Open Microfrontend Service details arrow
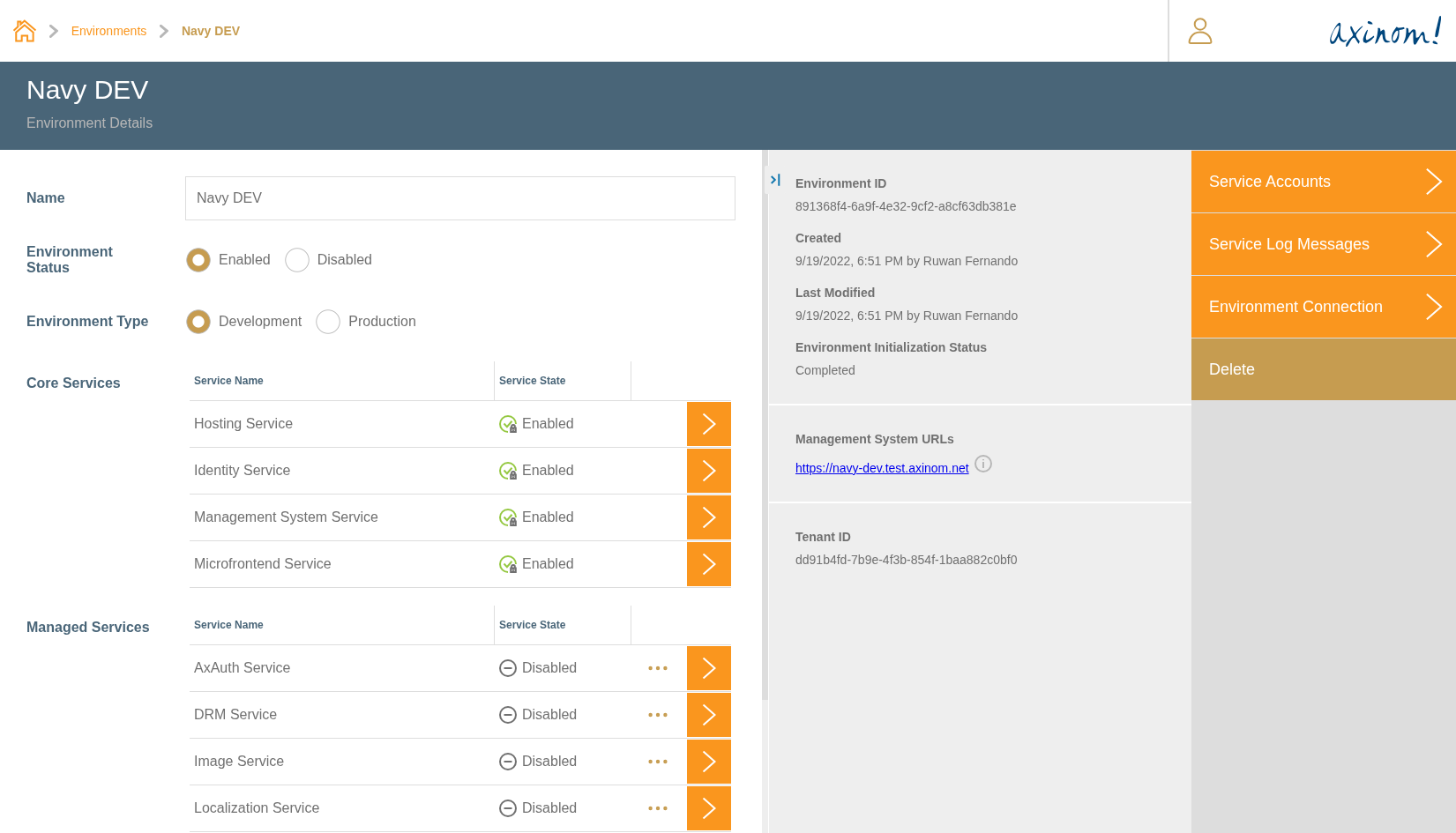This screenshot has width=1456, height=833. pyautogui.click(x=709, y=564)
